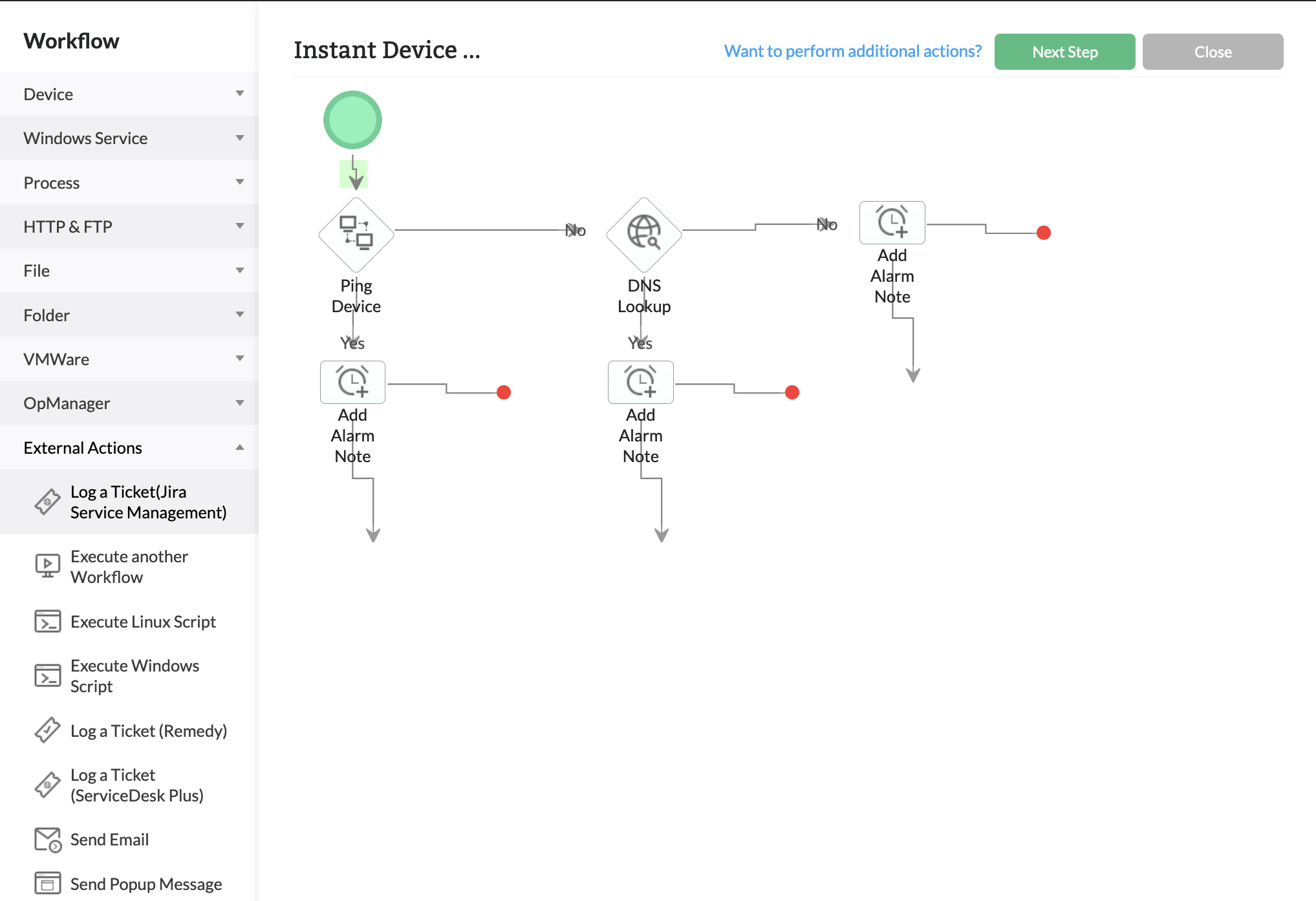Click the Next Step button
Viewport: 1316px width, 901px height.
tap(1064, 51)
